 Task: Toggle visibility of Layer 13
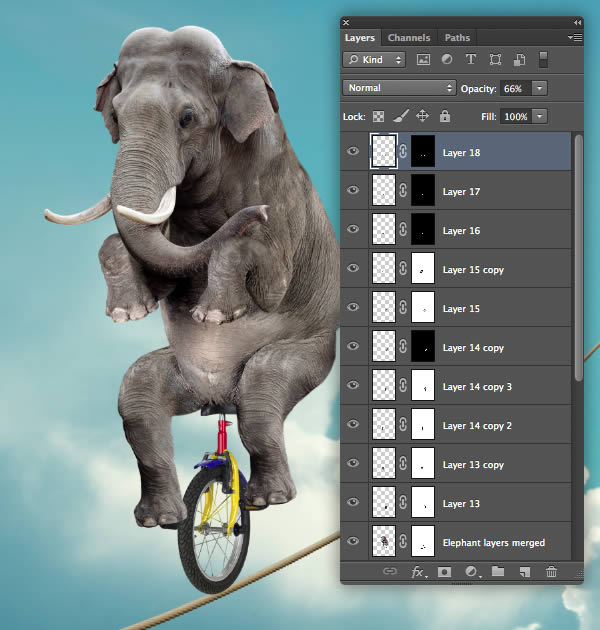coord(353,502)
